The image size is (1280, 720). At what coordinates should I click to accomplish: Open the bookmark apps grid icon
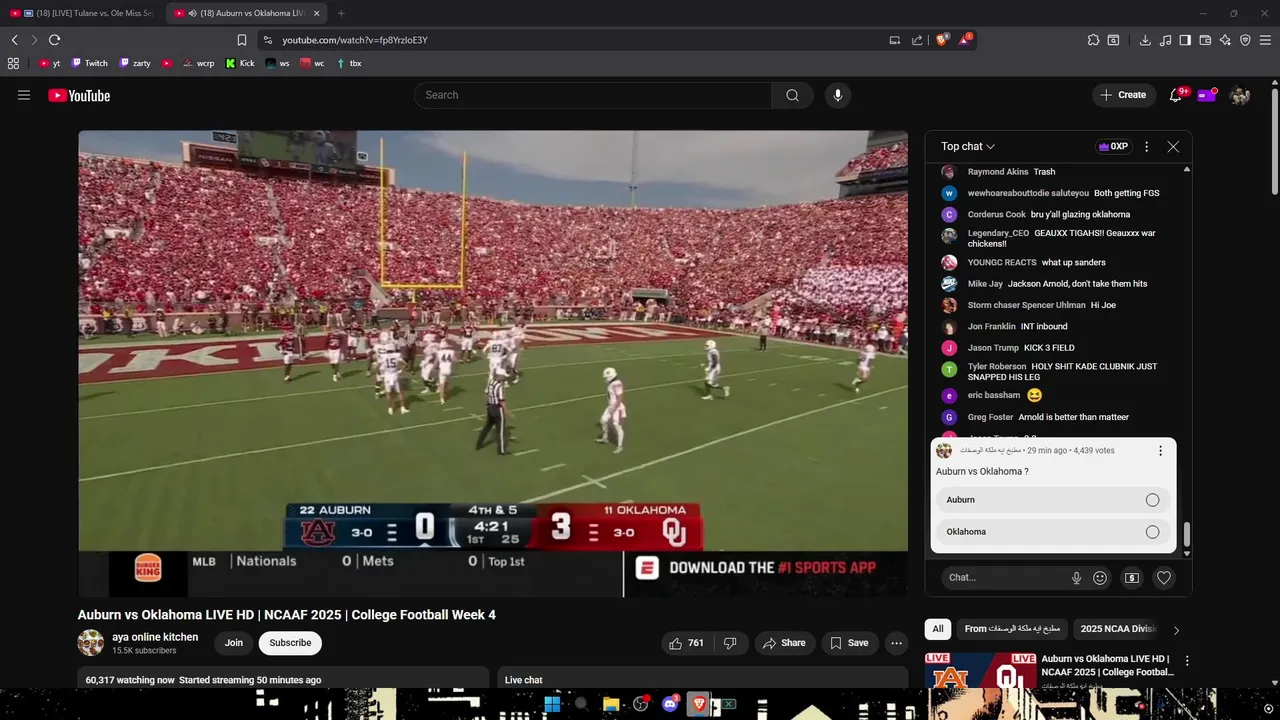coord(13,63)
